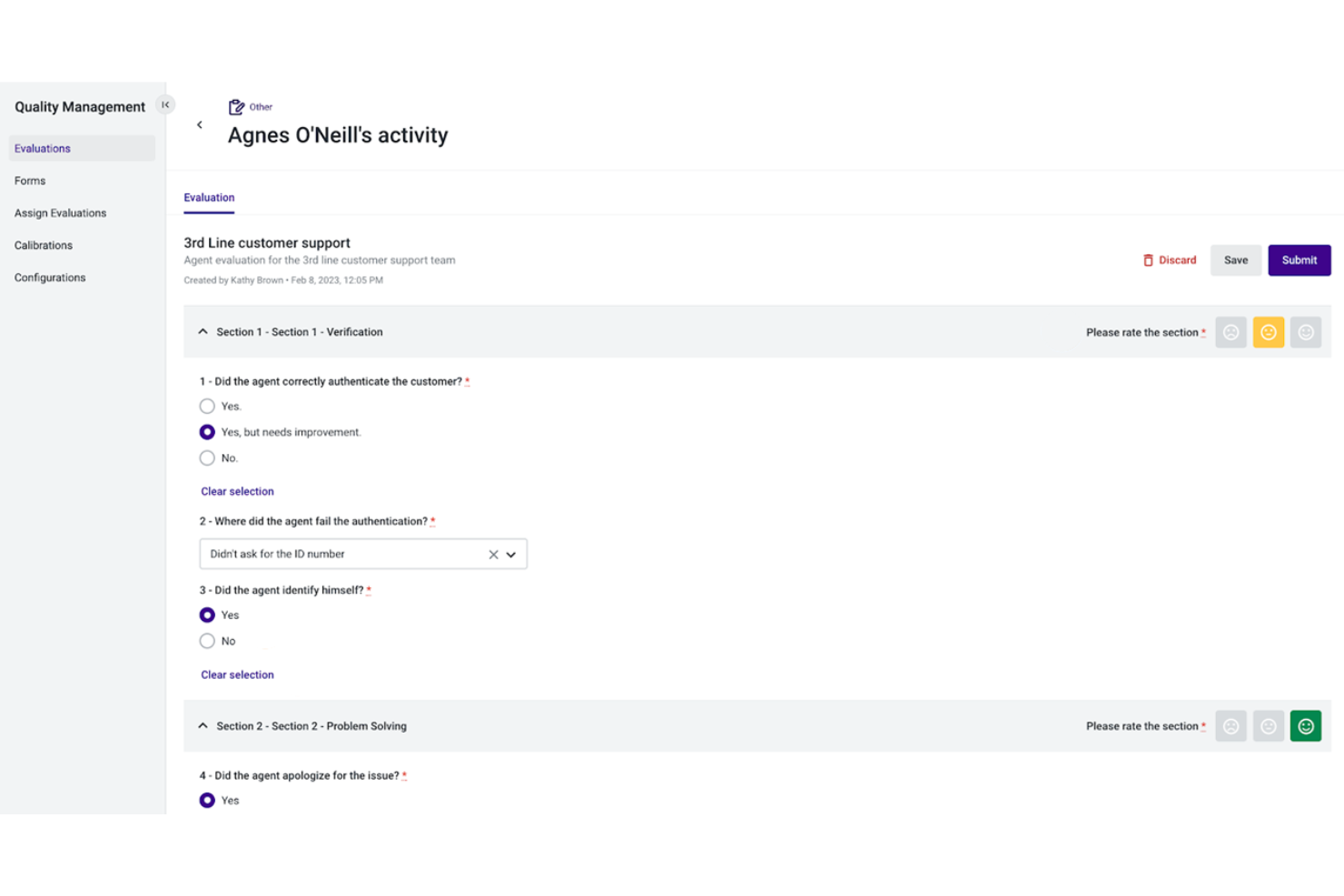This screenshot has width=1344, height=896.
Task: Collapse Section 2 - Problem Solving
Action: 203,725
